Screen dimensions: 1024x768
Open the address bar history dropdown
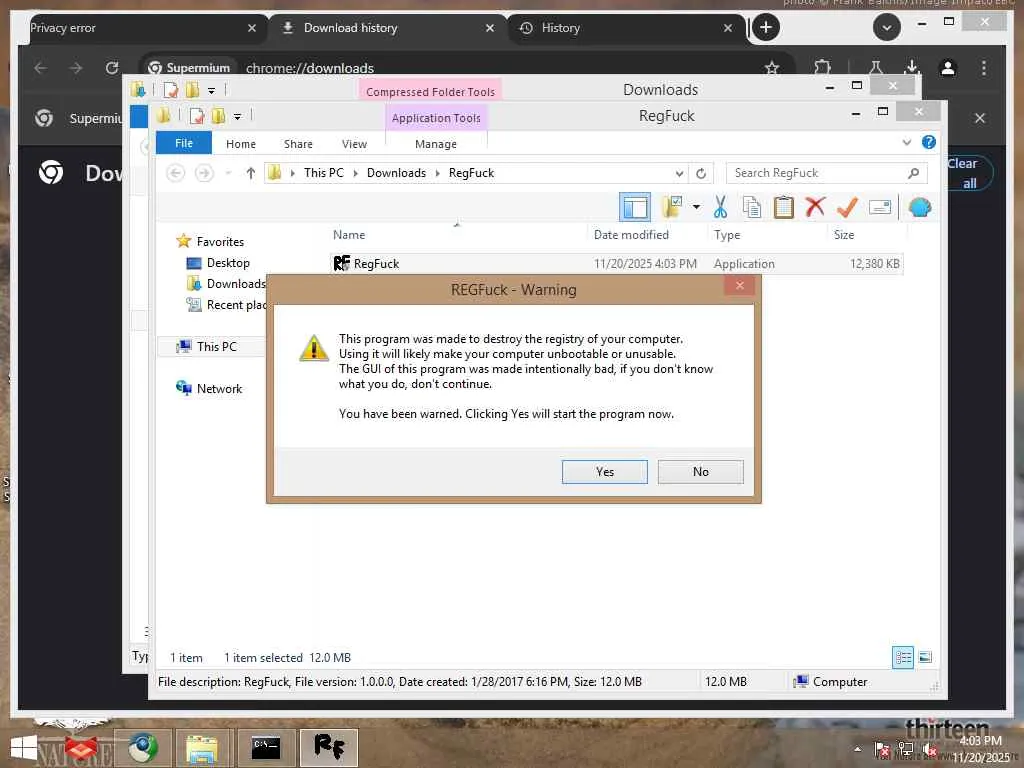(x=679, y=174)
